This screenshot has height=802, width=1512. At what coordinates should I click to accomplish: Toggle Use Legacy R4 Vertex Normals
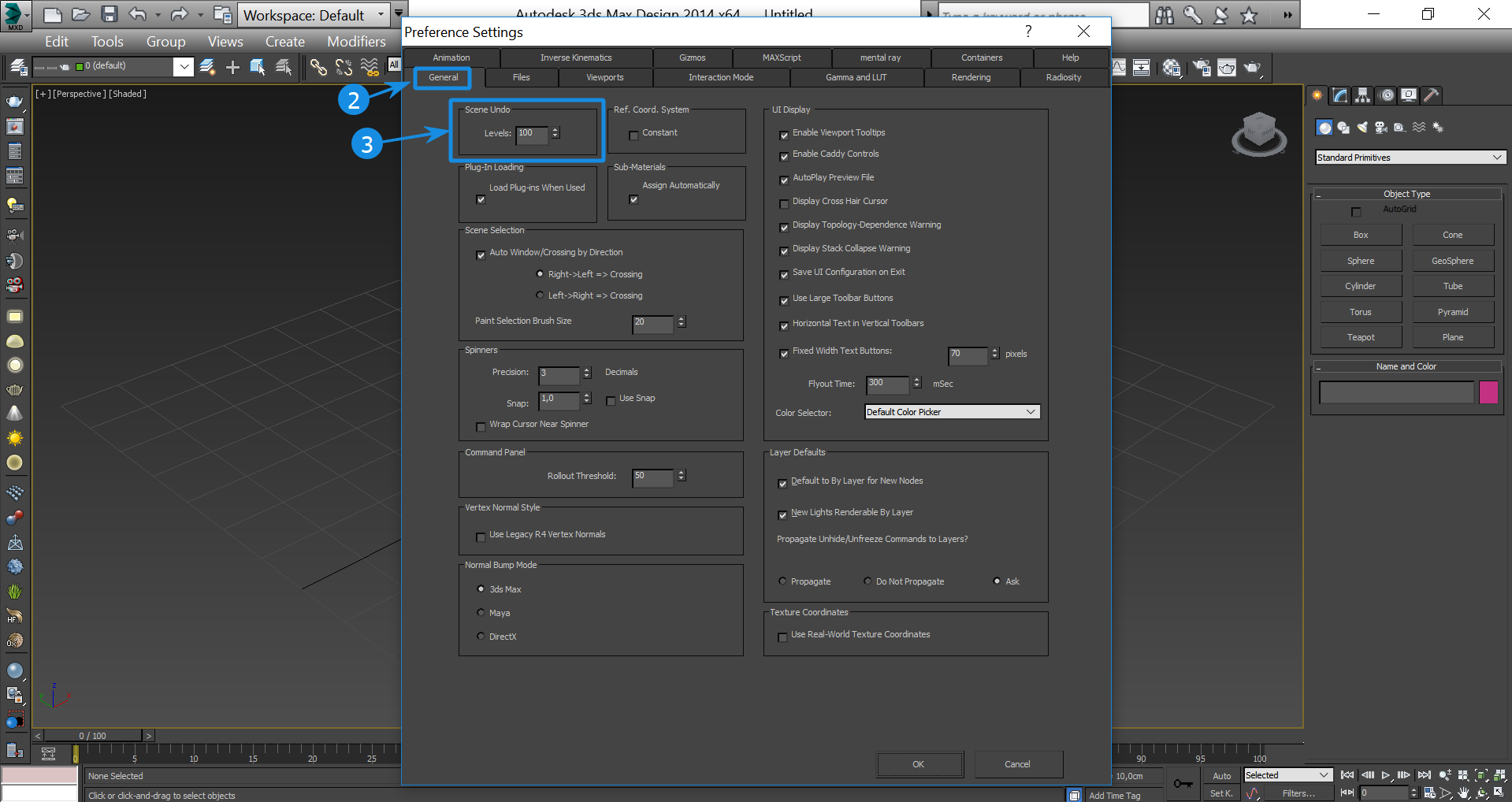481,537
